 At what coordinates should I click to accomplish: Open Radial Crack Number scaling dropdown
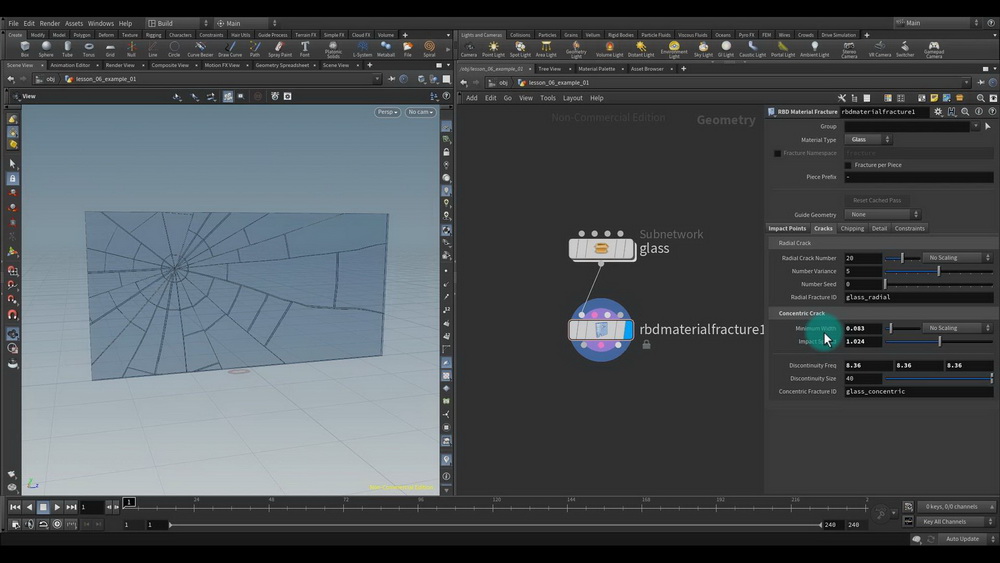[x=957, y=258]
